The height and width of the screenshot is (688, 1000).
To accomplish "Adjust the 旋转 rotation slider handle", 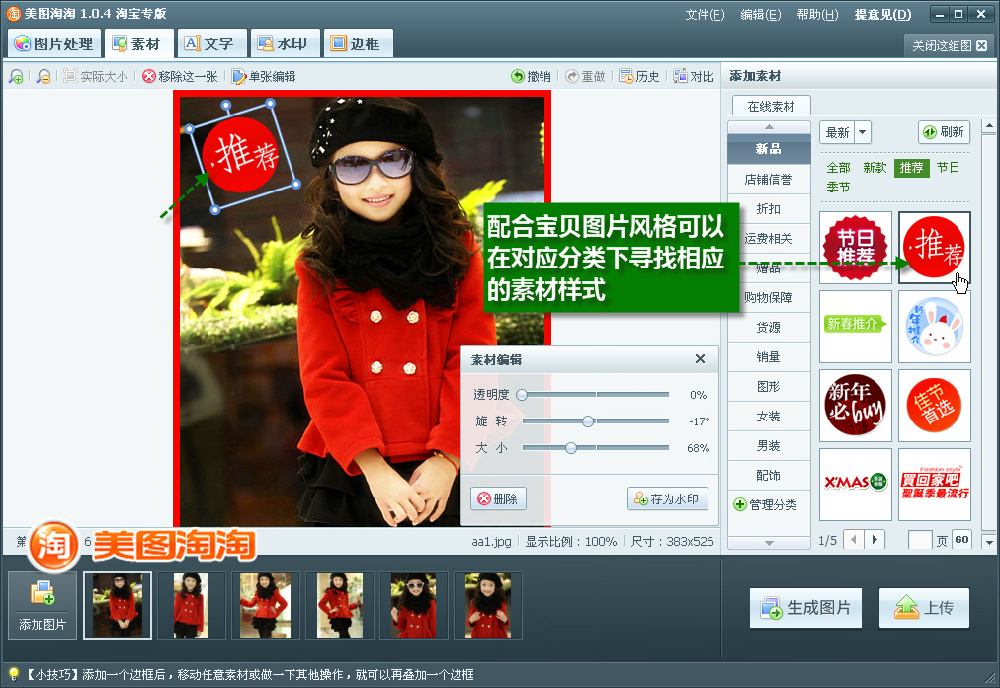I will click(588, 421).
